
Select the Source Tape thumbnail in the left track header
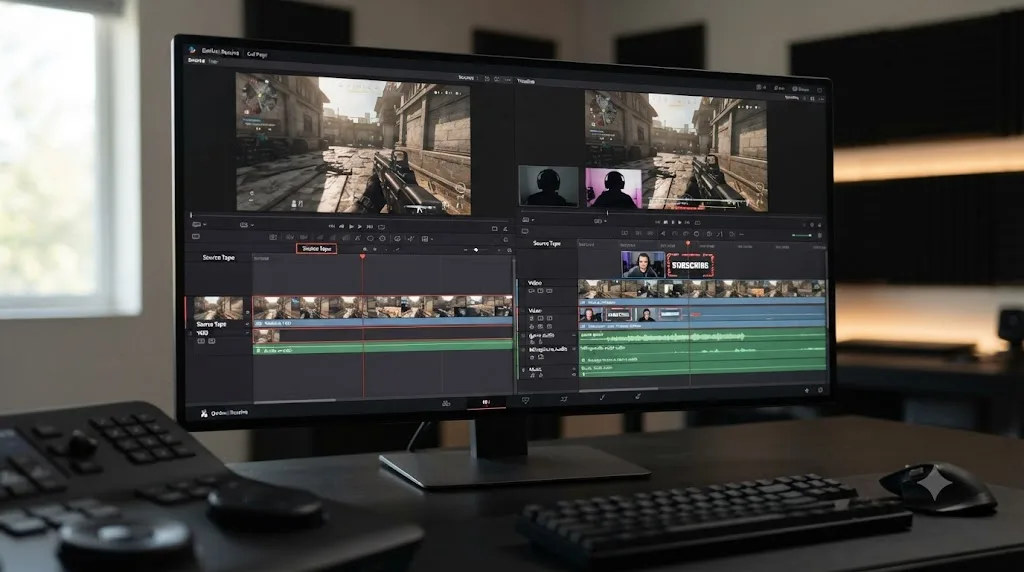pyautogui.click(x=218, y=308)
